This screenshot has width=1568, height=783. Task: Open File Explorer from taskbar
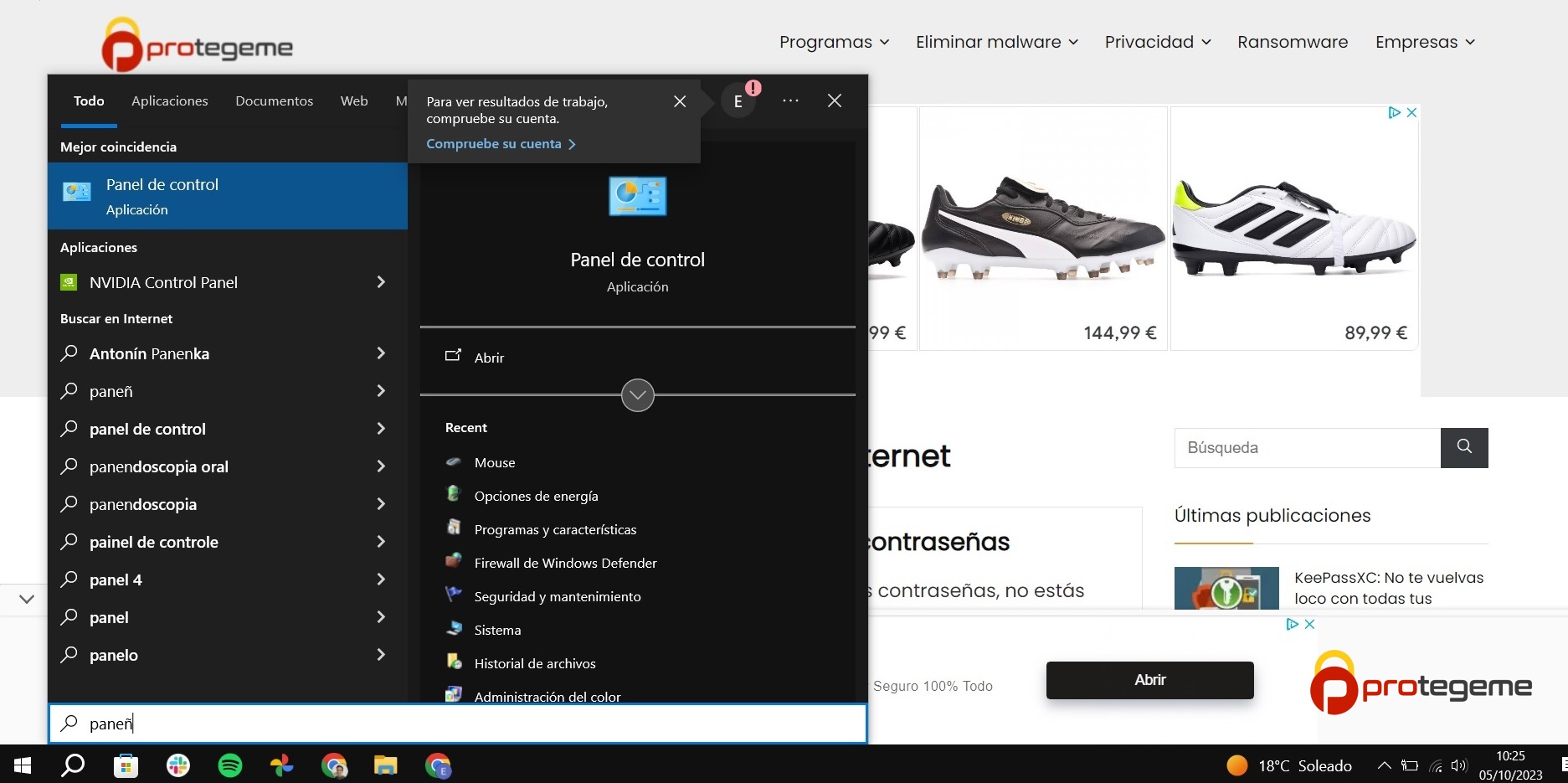pos(385,765)
